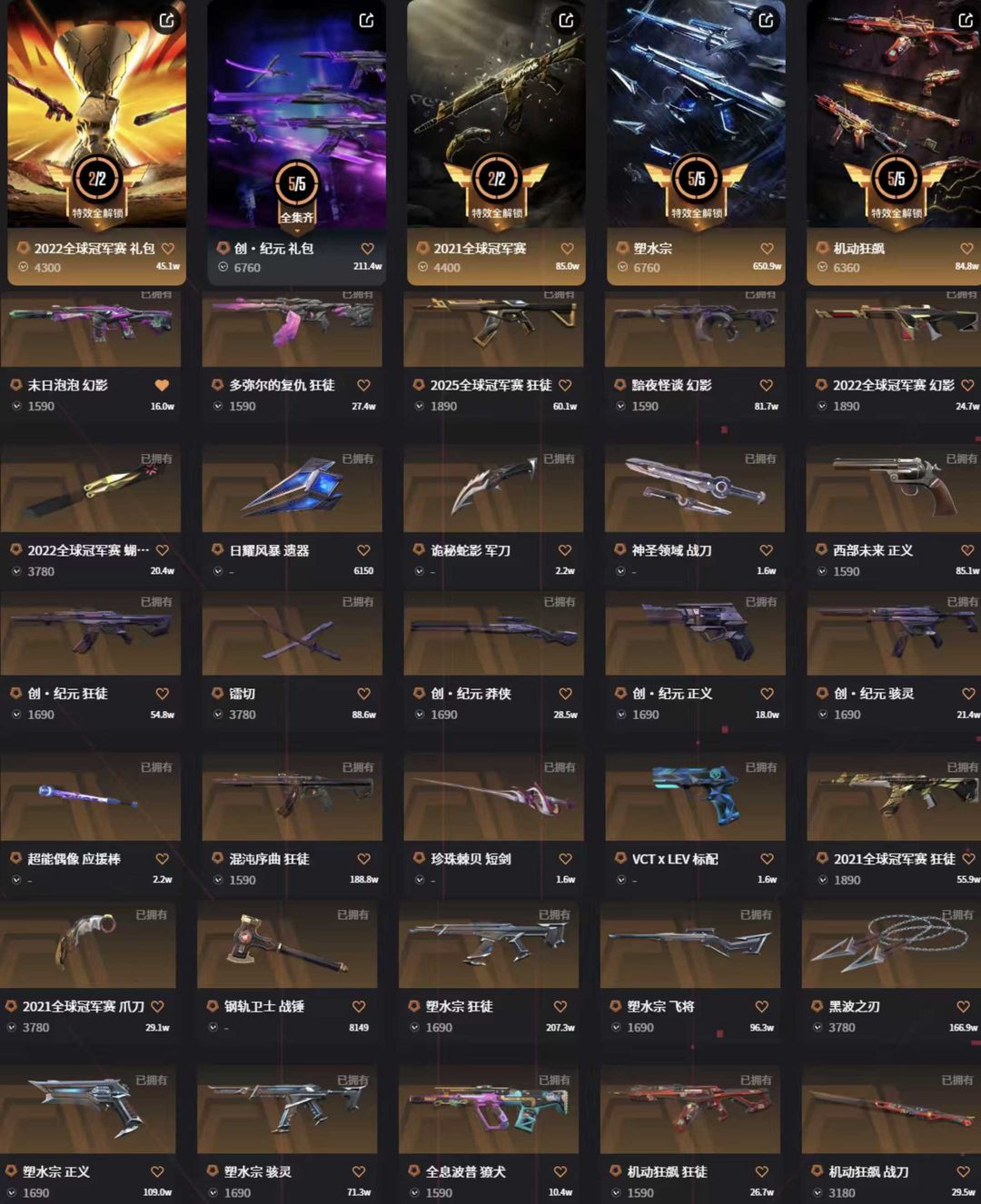981x1204 pixels.
Task: Toggle favorite on 全息波普 獠犬
Action: 560,1171
